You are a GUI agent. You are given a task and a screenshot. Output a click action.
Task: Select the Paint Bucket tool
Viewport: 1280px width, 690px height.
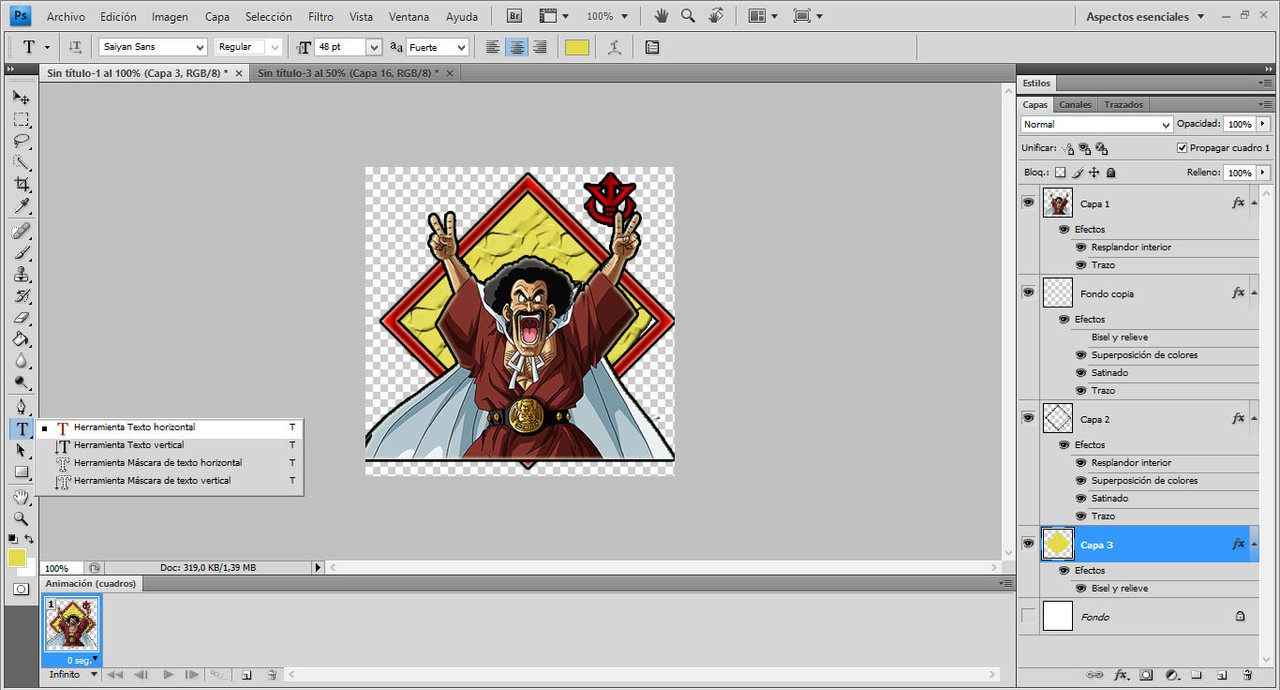click(21, 340)
